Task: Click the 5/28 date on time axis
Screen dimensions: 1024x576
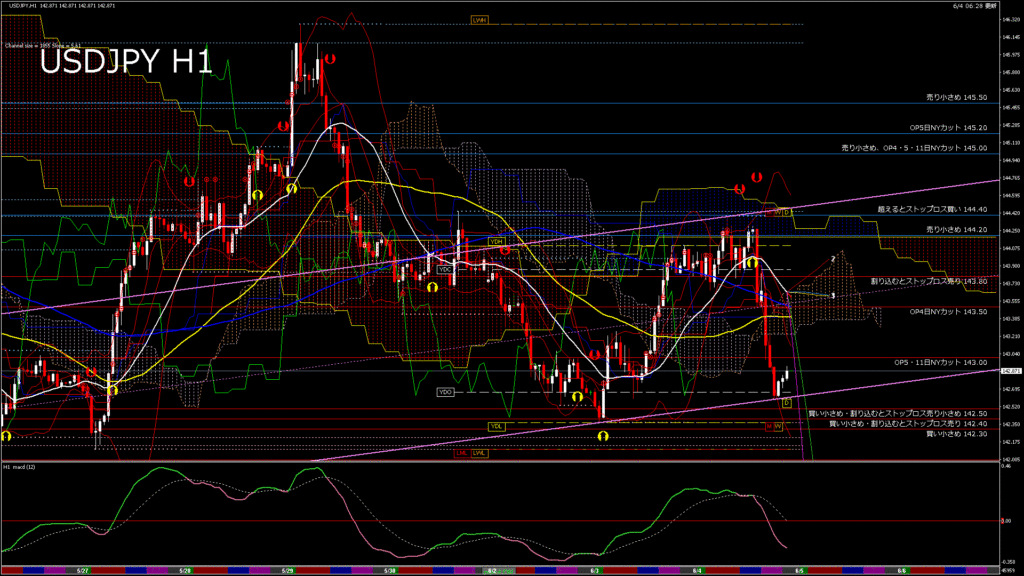Action: (185, 571)
